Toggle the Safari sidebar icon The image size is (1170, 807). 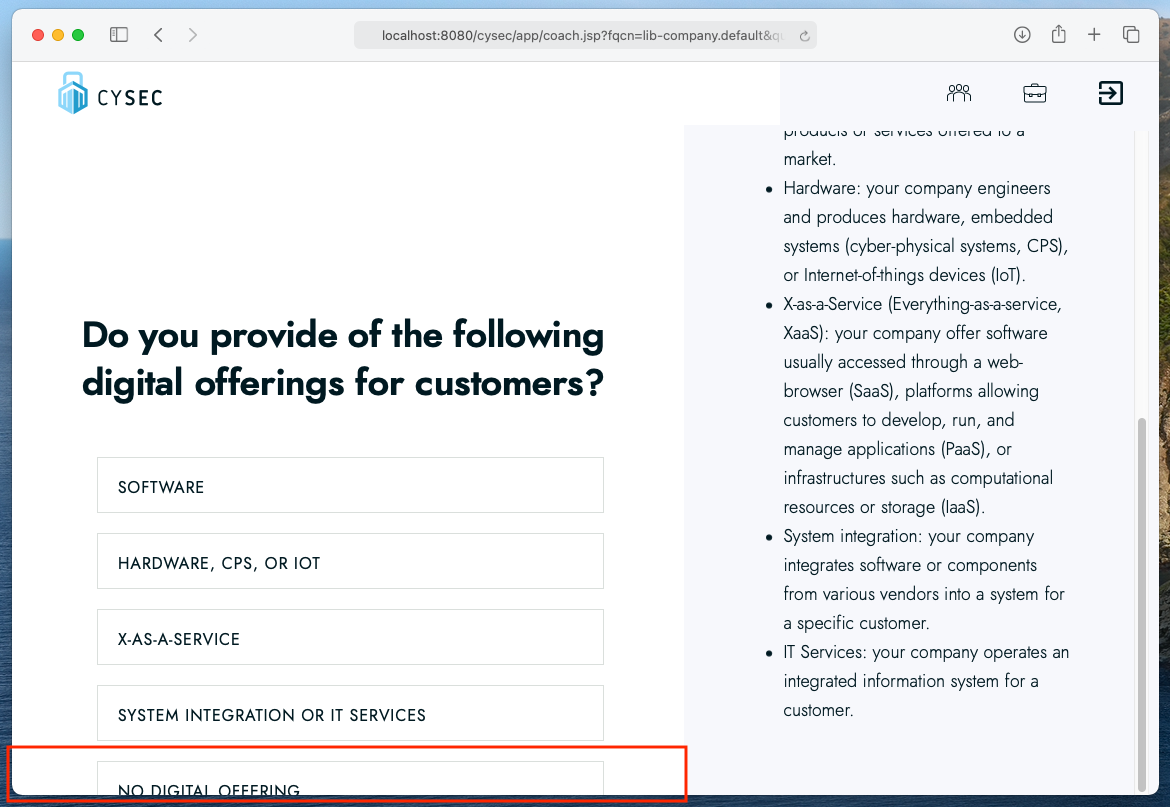pyautogui.click(x=118, y=33)
